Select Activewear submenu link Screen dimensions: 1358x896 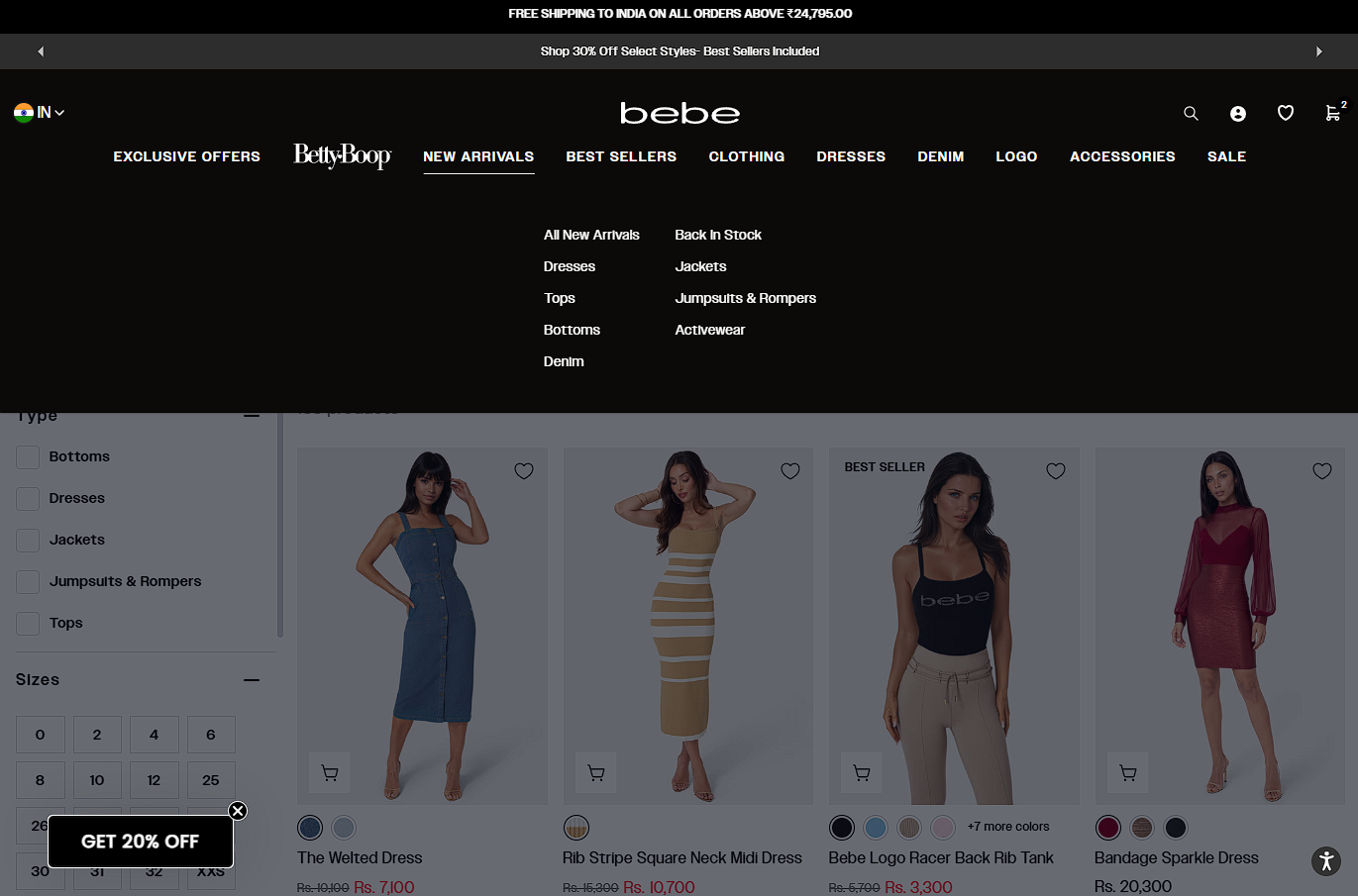(x=710, y=330)
